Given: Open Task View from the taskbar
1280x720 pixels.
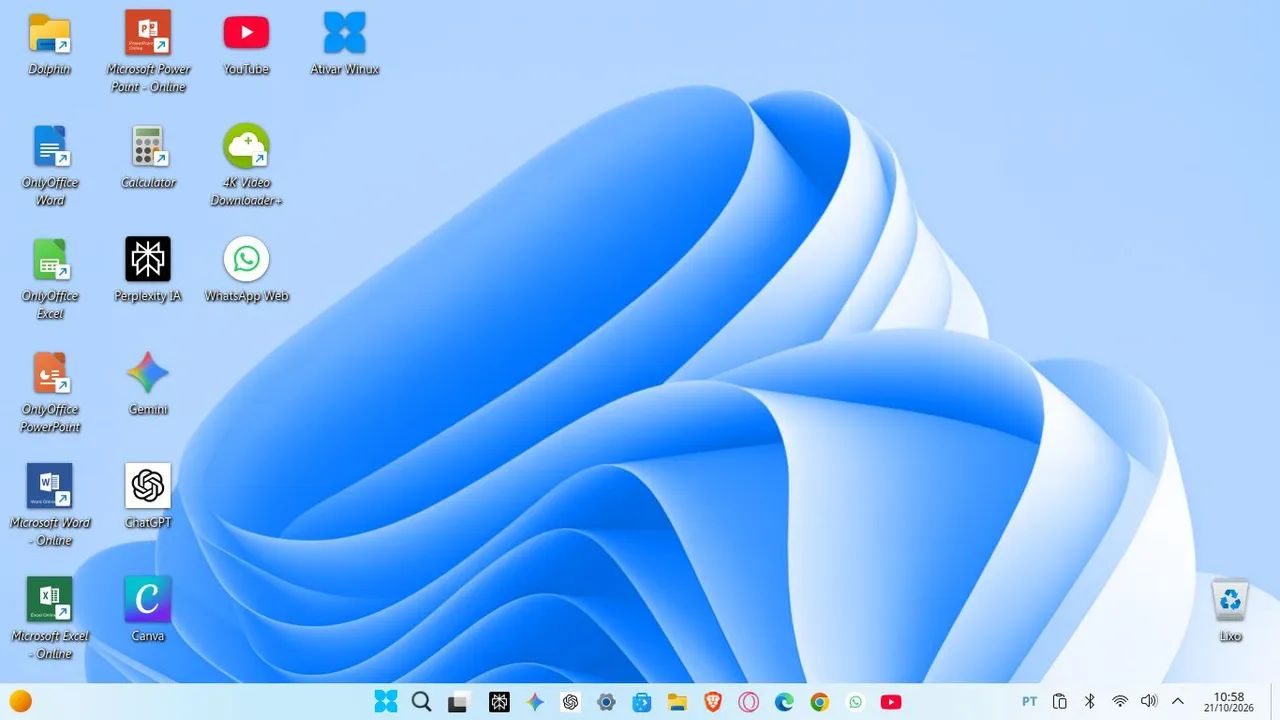Looking at the screenshot, I should click(x=458, y=702).
